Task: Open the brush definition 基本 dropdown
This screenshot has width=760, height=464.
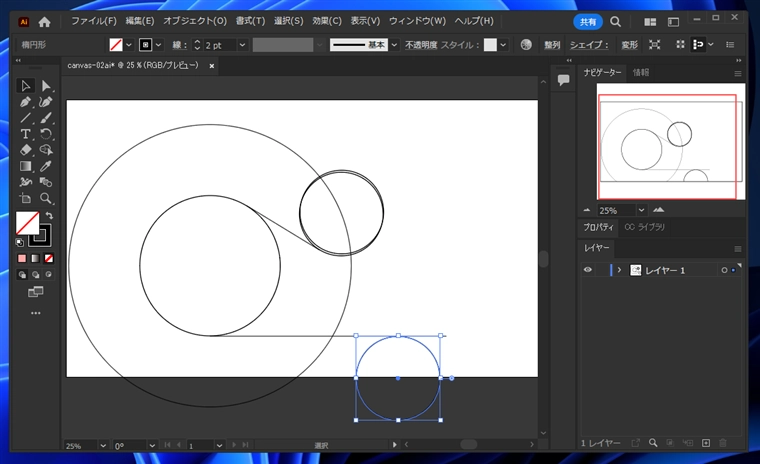Action: point(395,45)
